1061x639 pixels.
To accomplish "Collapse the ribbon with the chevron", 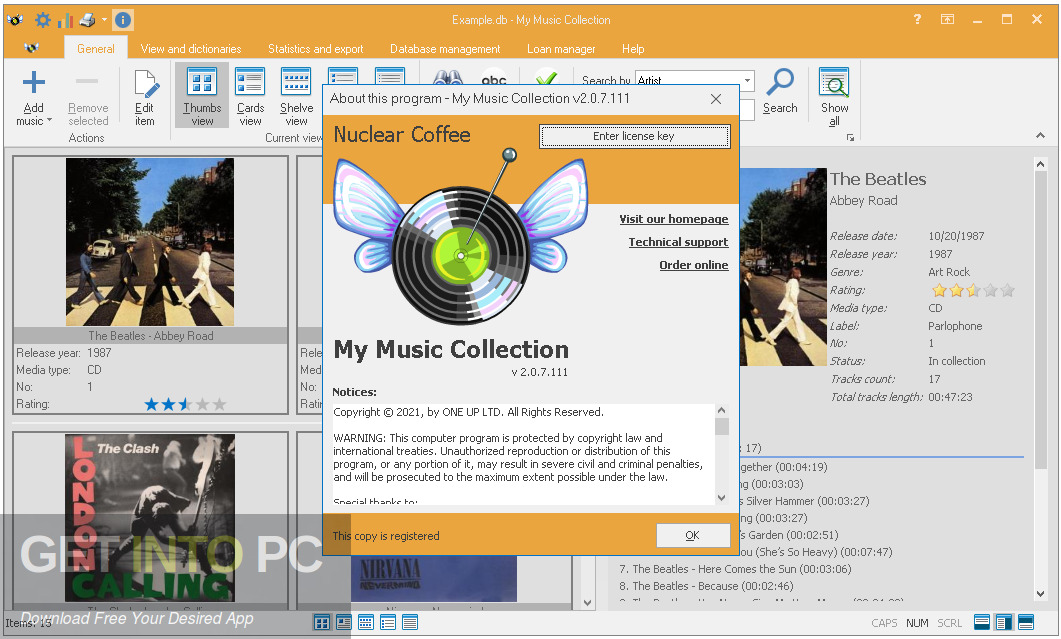I will pyautogui.click(x=1040, y=136).
